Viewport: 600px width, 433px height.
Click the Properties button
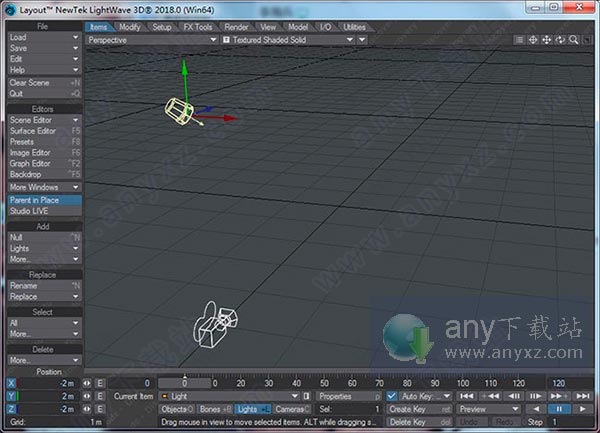(x=349, y=396)
